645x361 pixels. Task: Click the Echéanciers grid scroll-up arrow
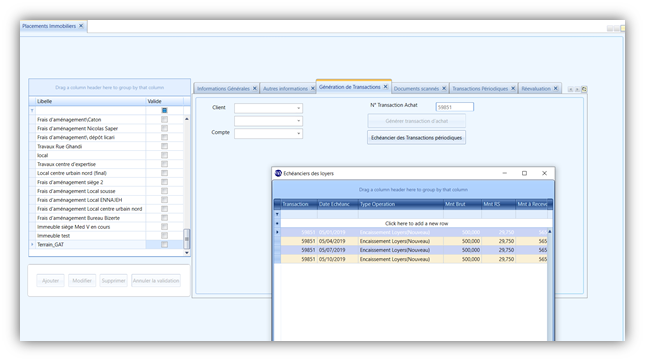tap(550, 232)
